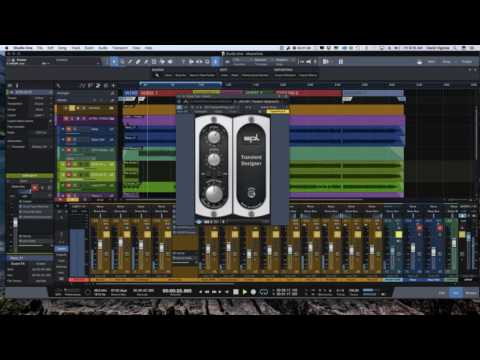Go to the Start page button
Screen dimensions: 480x360
(x=431, y=62)
